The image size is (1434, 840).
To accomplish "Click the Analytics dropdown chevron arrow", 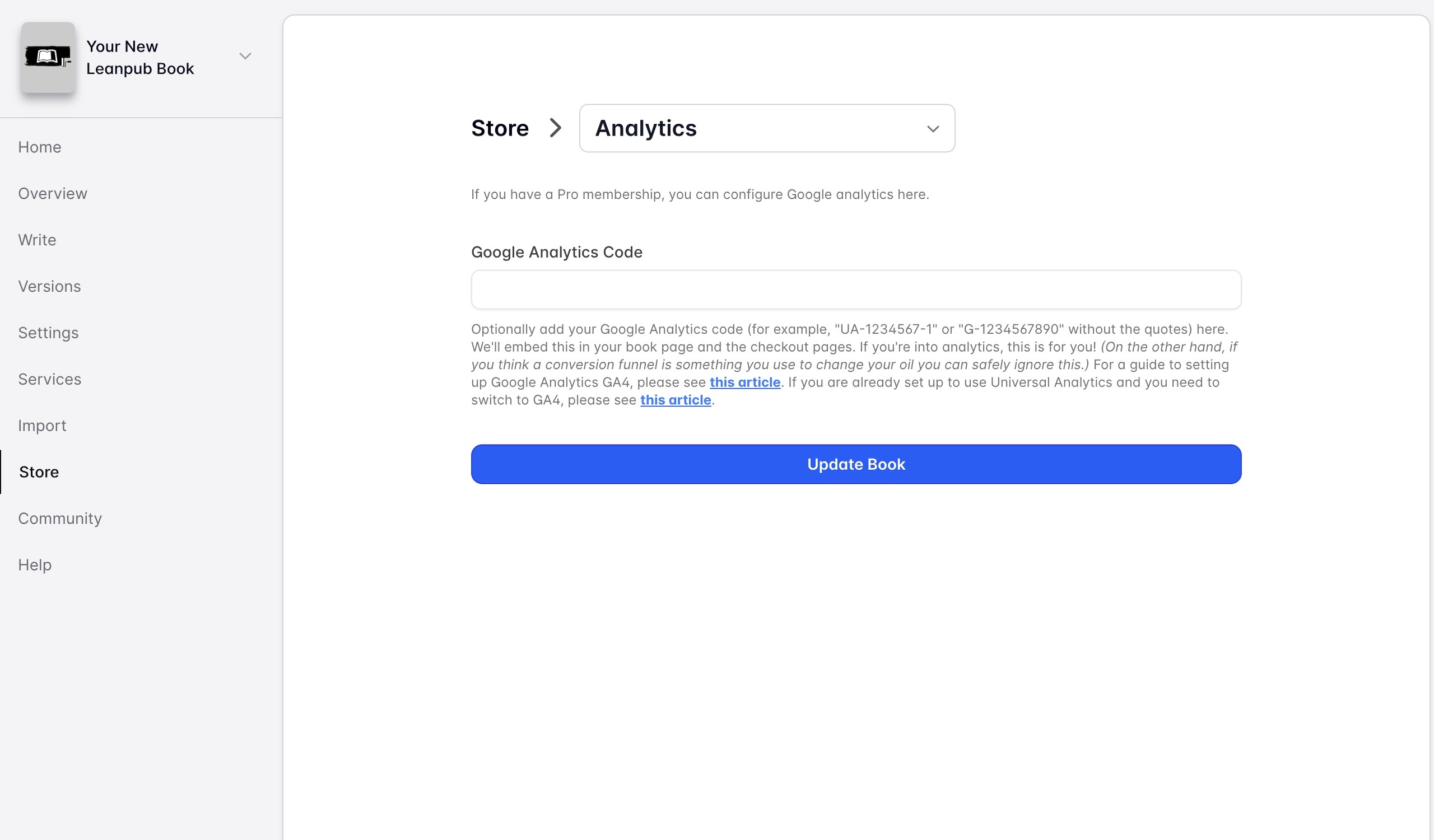I will coord(933,129).
